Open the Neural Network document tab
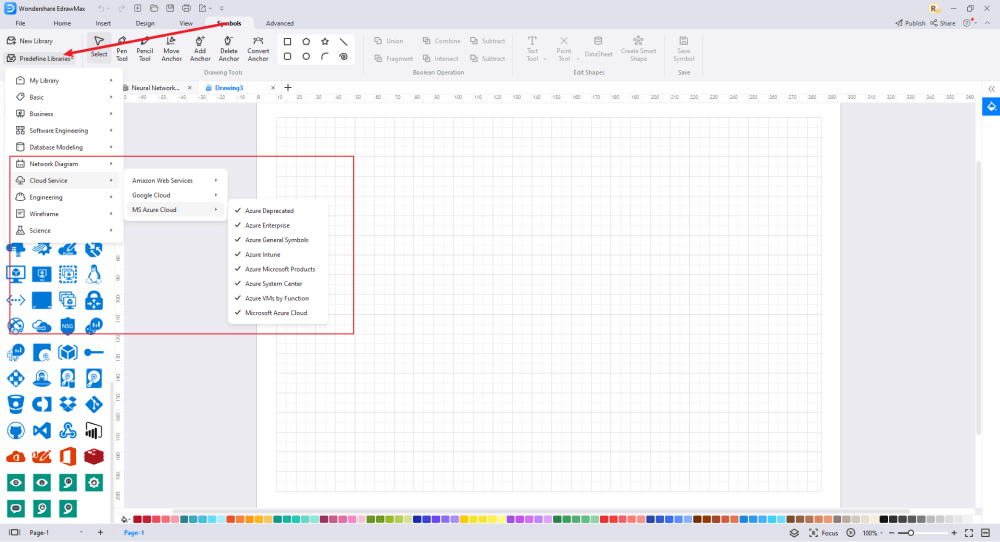The image size is (1000, 542). [157, 88]
